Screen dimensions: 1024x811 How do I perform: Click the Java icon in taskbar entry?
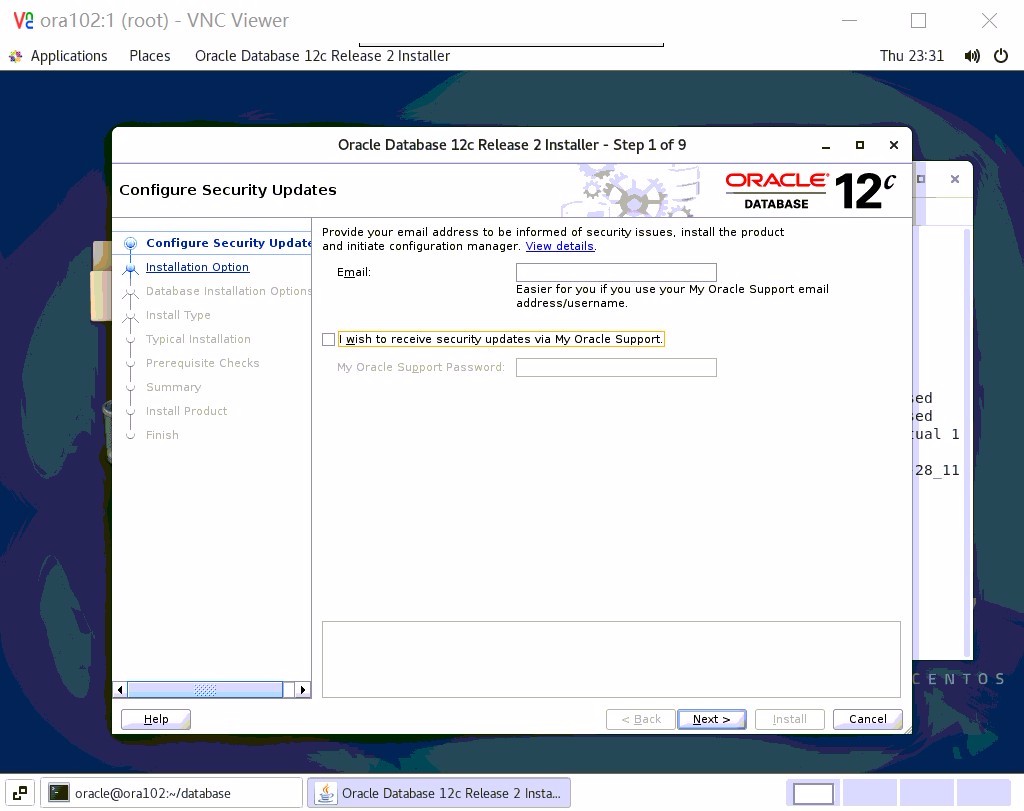point(326,793)
